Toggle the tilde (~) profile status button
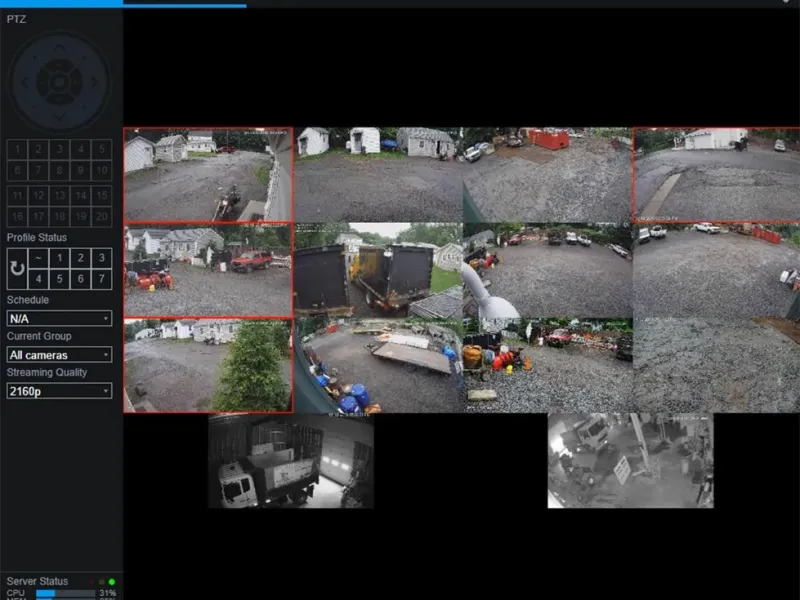The height and width of the screenshot is (600, 800). pyautogui.click(x=38, y=258)
